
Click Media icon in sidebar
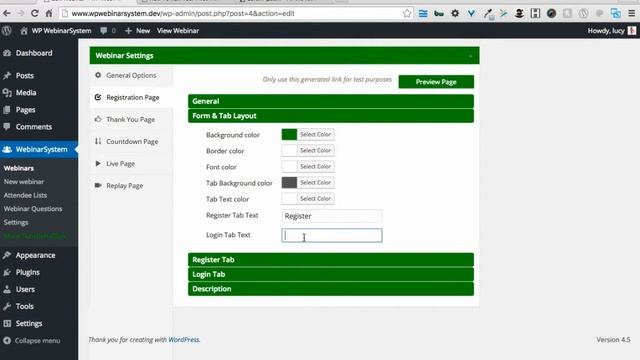tap(7, 93)
